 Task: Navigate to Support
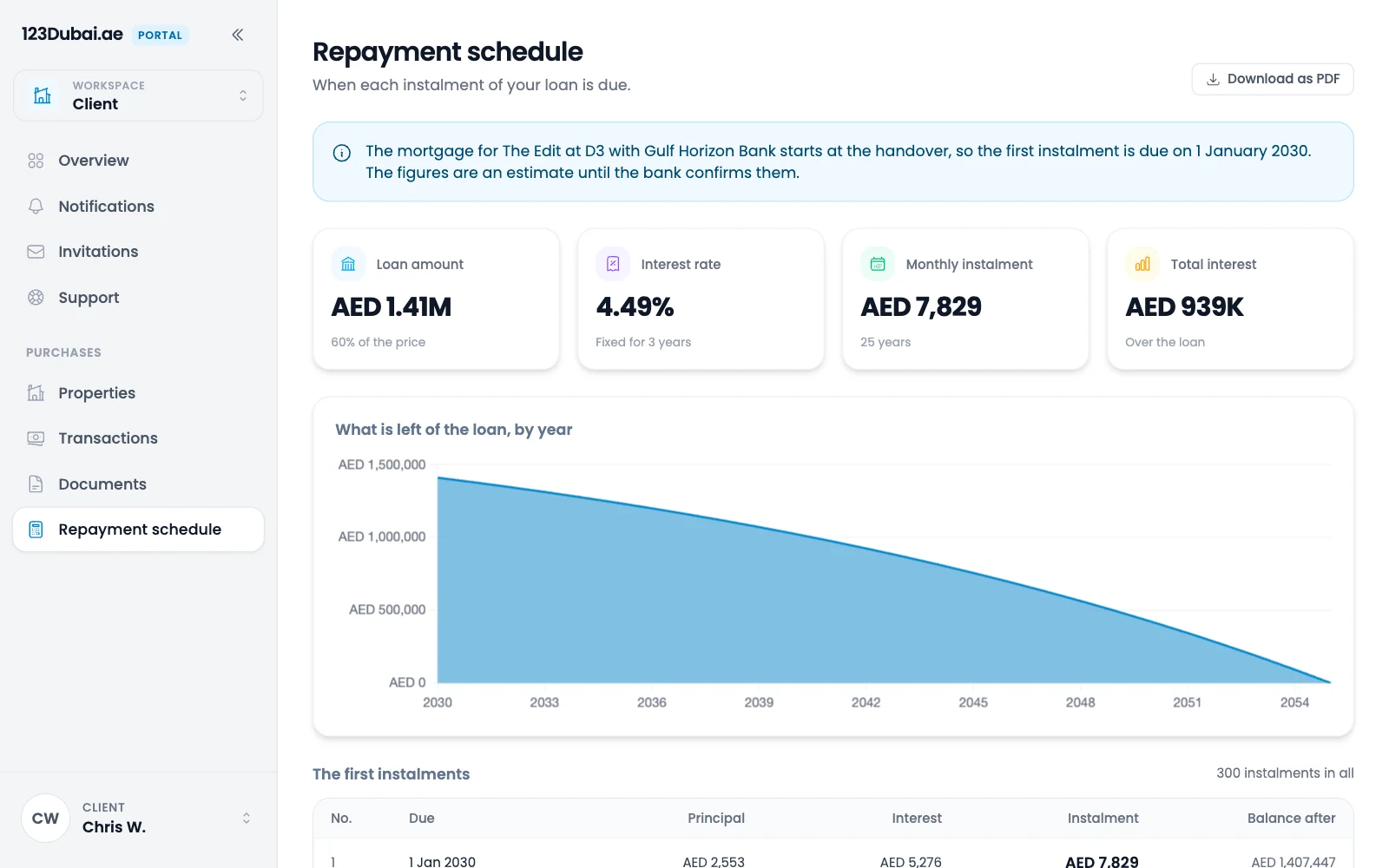click(138, 298)
